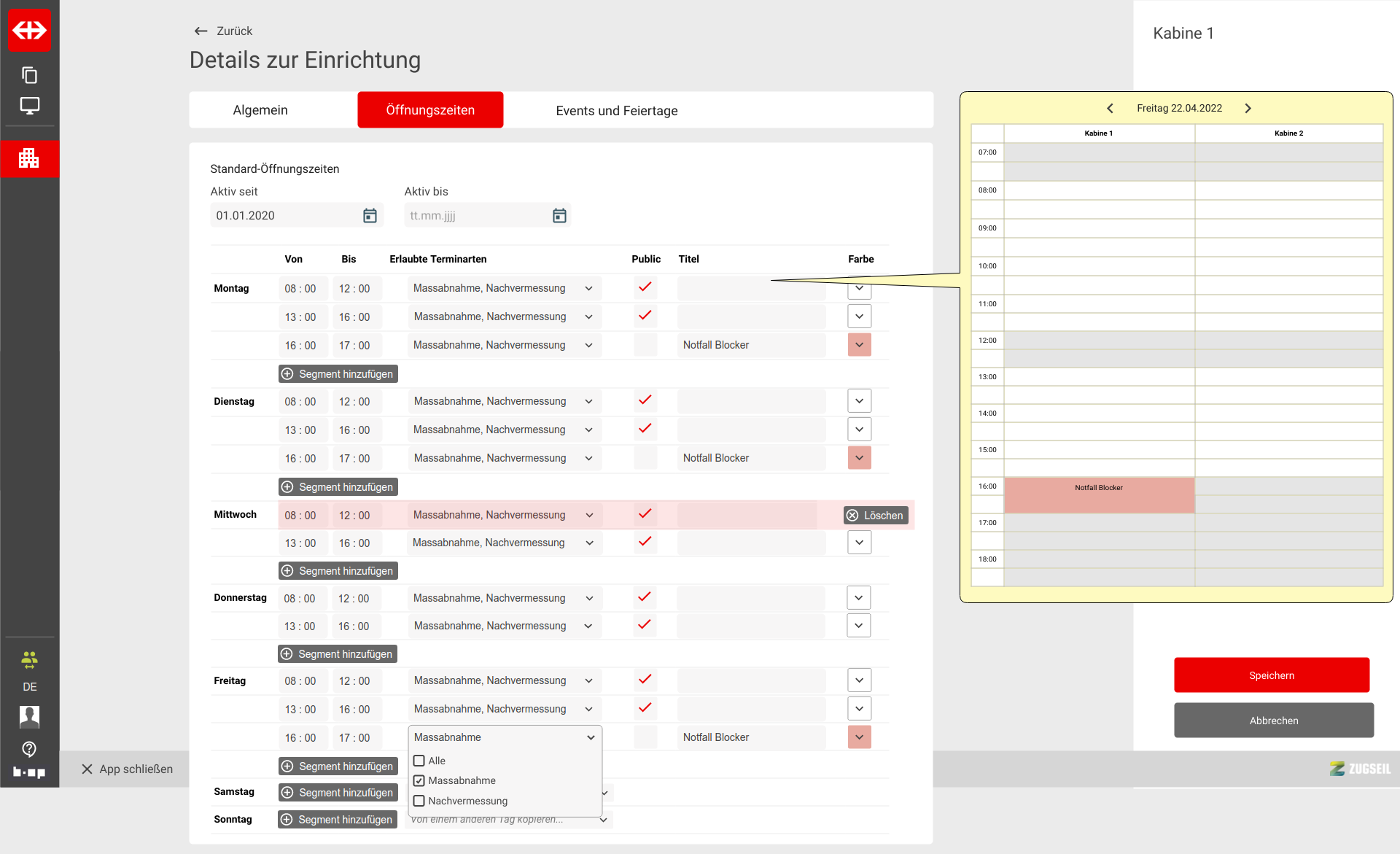Open the help question mark icon
Viewport: 1400px width, 854px height.
point(29,748)
